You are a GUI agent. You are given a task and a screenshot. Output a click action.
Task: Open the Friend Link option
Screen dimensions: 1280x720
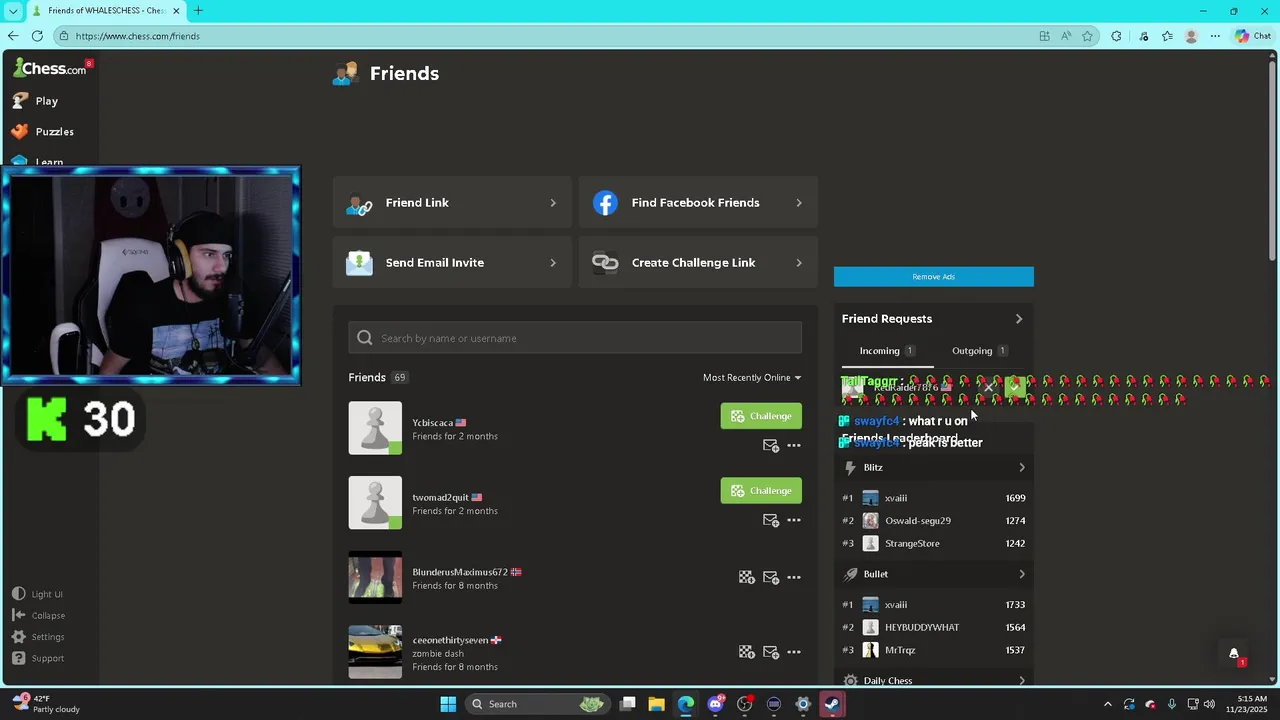point(452,203)
